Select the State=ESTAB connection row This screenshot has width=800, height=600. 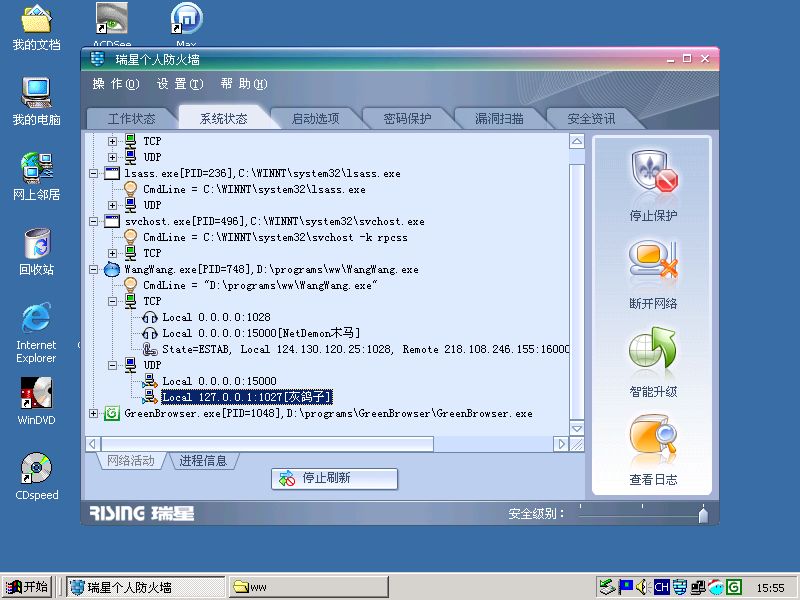pyautogui.click(x=365, y=349)
